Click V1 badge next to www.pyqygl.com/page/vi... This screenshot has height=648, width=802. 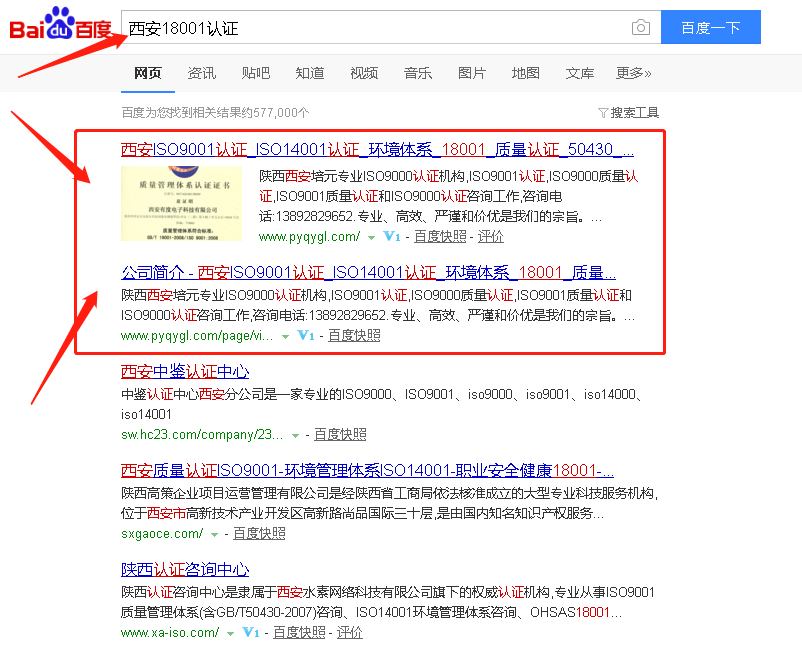tap(306, 336)
